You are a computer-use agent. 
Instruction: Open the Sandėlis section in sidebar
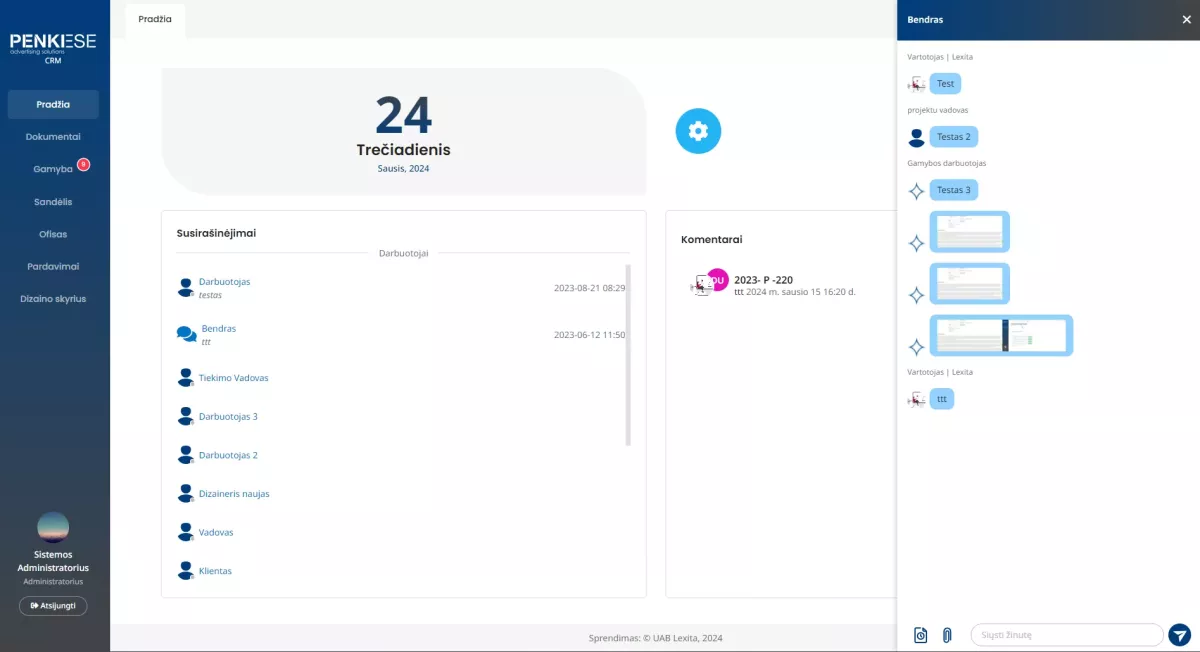[x=53, y=202]
